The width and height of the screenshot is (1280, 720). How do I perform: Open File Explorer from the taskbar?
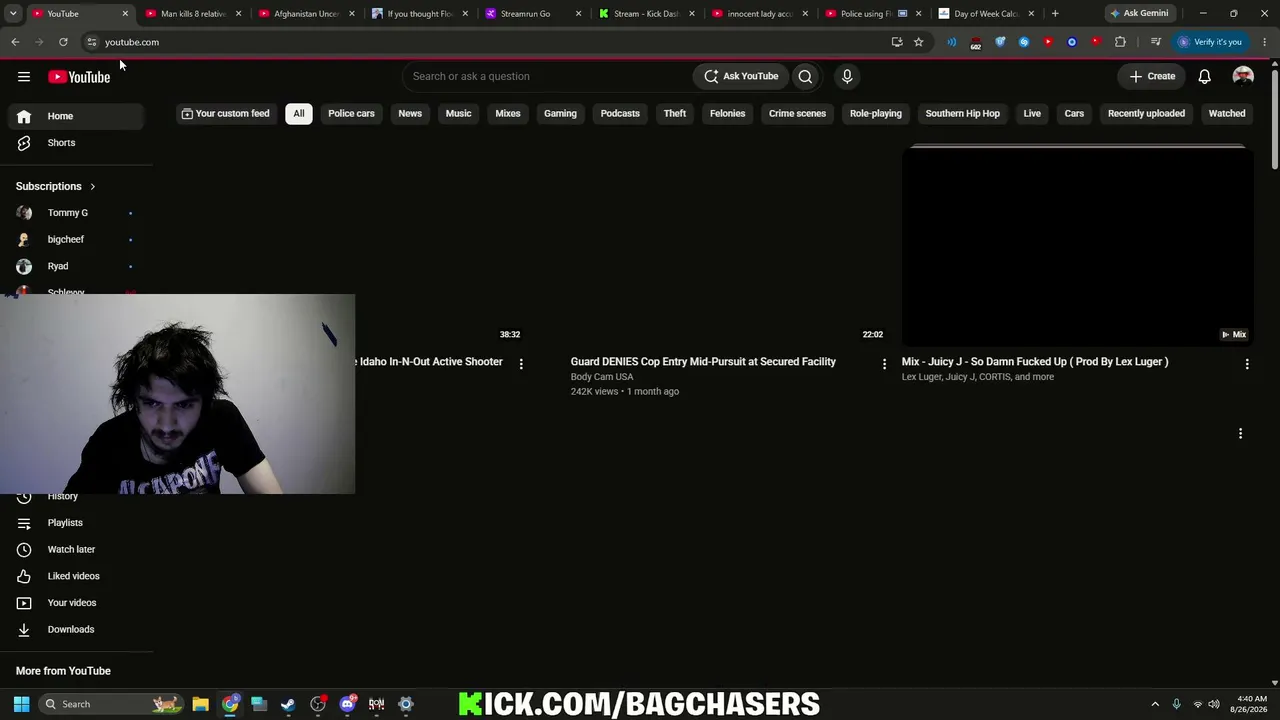coord(200,704)
